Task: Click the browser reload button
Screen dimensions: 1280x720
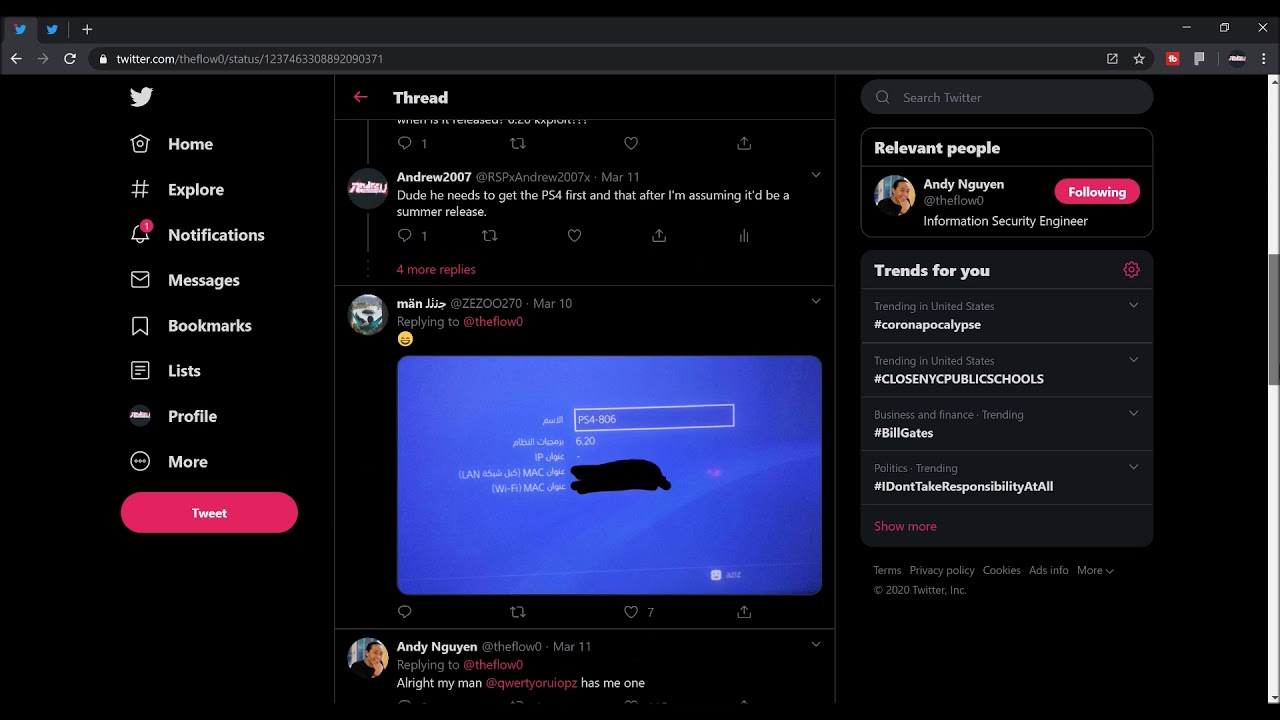Action: coord(69,59)
